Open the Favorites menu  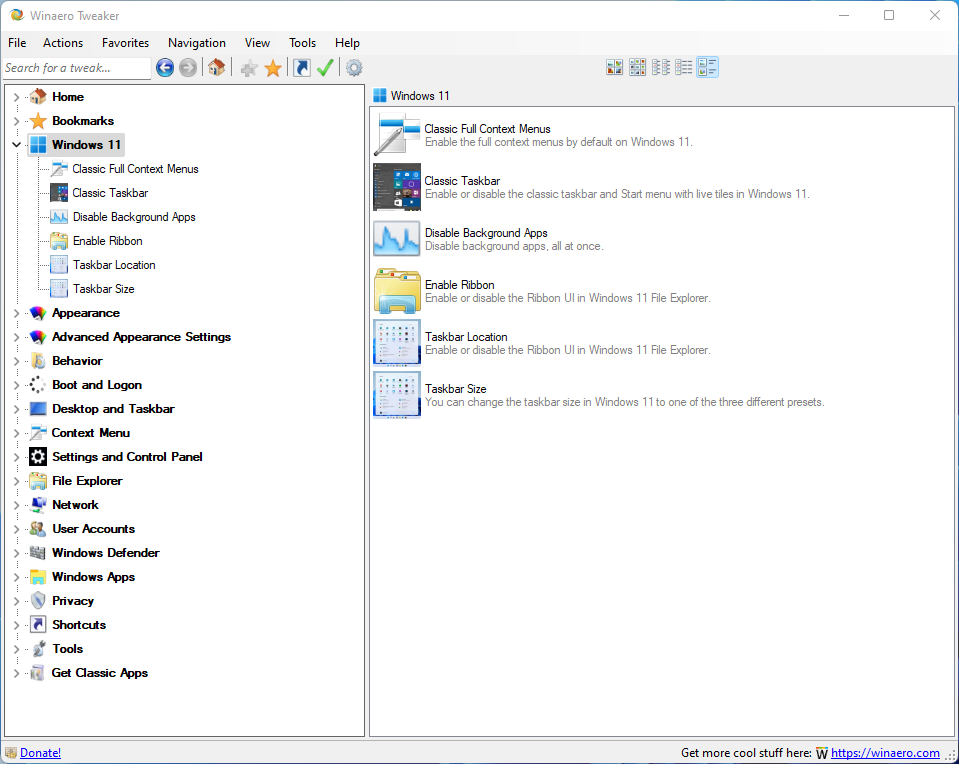point(125,43)
